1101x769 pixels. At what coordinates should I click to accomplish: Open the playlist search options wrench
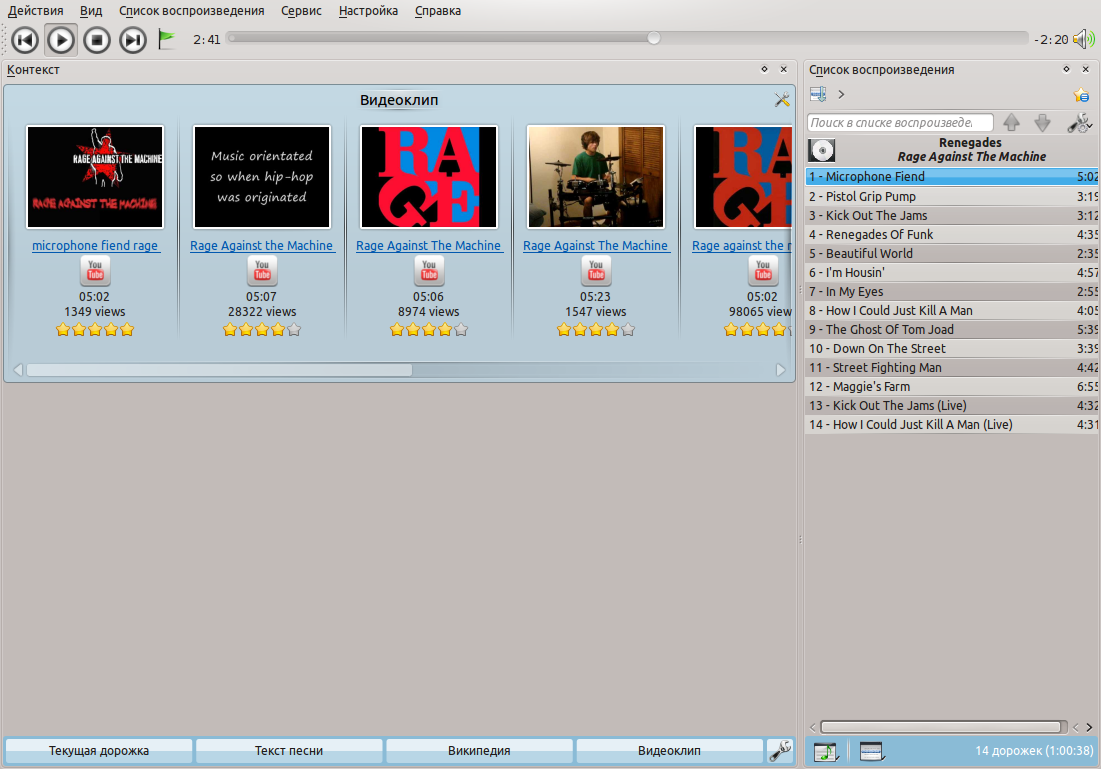pyautogui.click(x=1079, y=123)
